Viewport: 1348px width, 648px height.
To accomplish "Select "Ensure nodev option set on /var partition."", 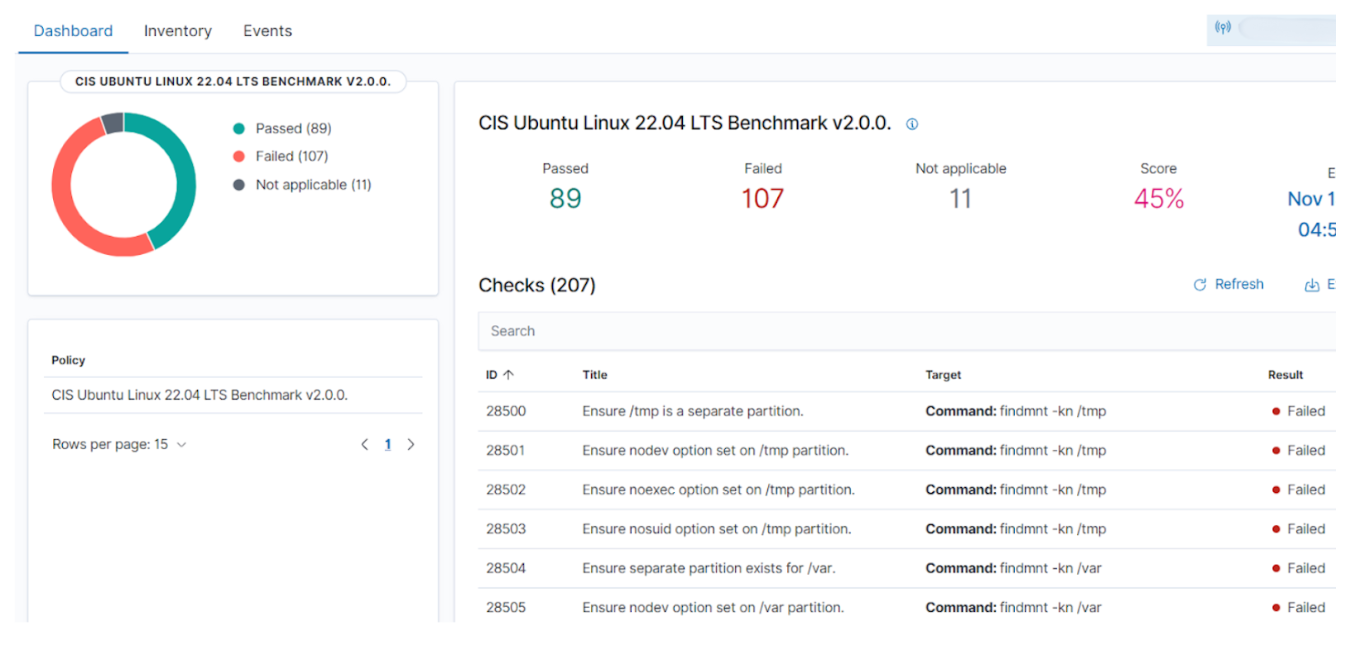I will 713,607.
